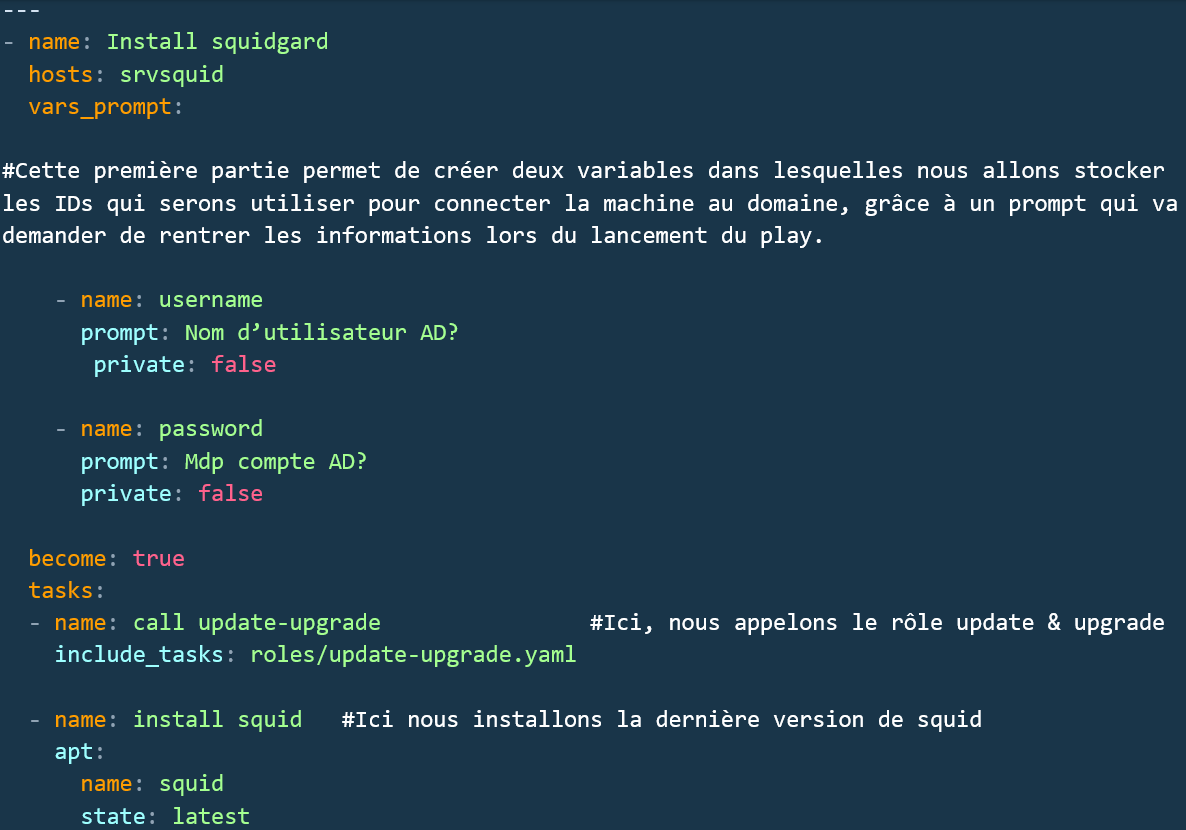Screen dimensions: 1186x830
Task: Select the "latest" state value
Action: click(210, 816)
